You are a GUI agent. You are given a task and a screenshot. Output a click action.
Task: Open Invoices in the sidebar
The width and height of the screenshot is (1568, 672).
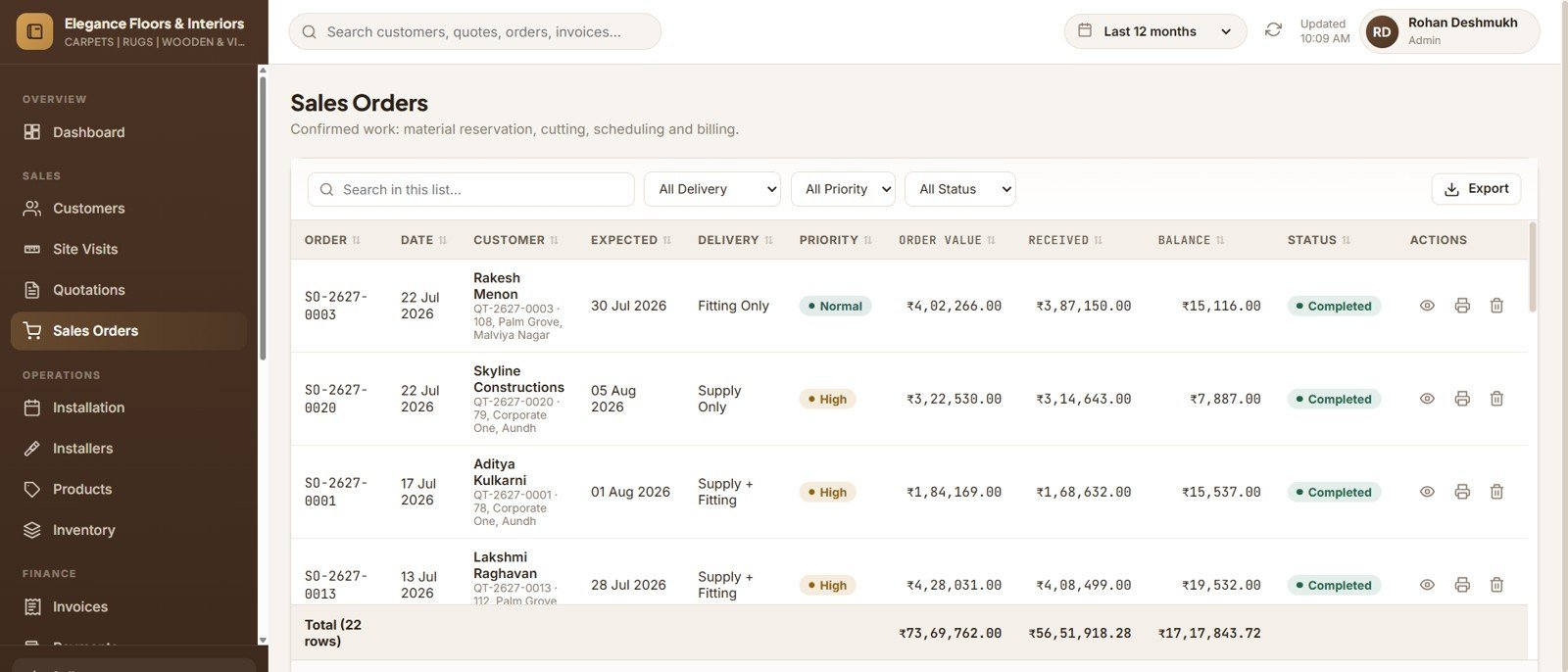coord(128,607)
